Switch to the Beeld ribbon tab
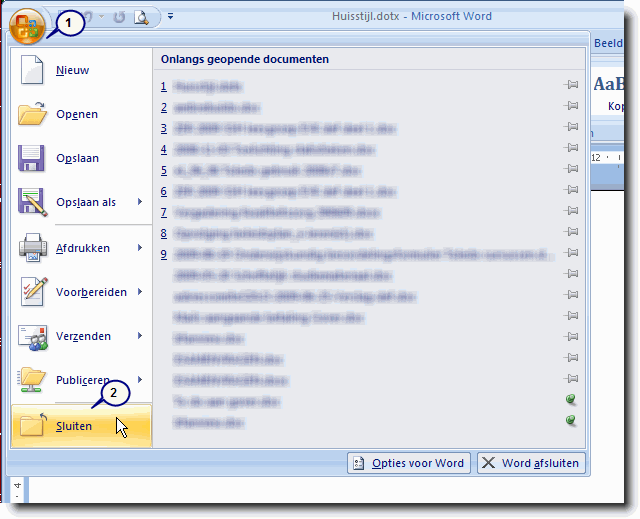 click(x=608, y=44)
